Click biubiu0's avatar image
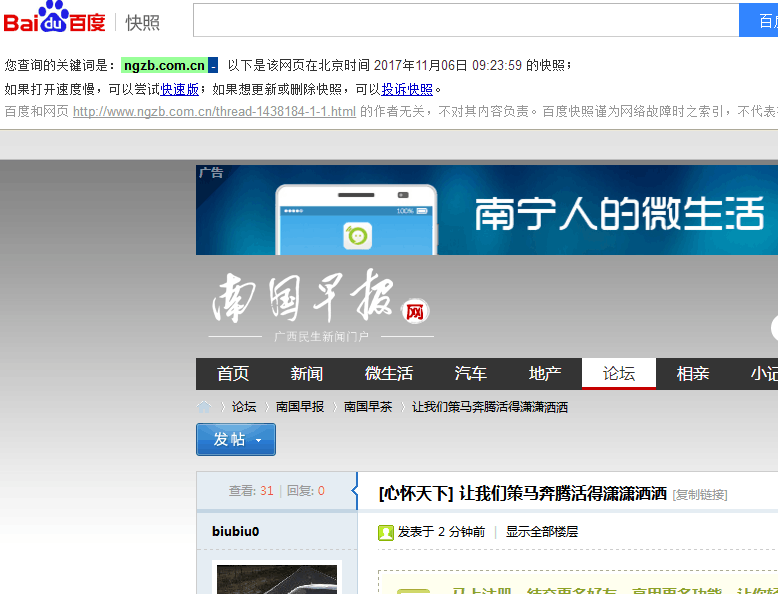778x594 pixels. click(277, 577)
